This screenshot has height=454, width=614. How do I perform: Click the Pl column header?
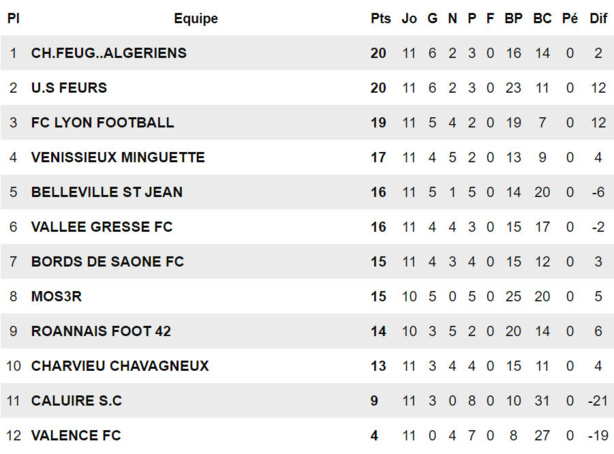[x=13, y=18]
